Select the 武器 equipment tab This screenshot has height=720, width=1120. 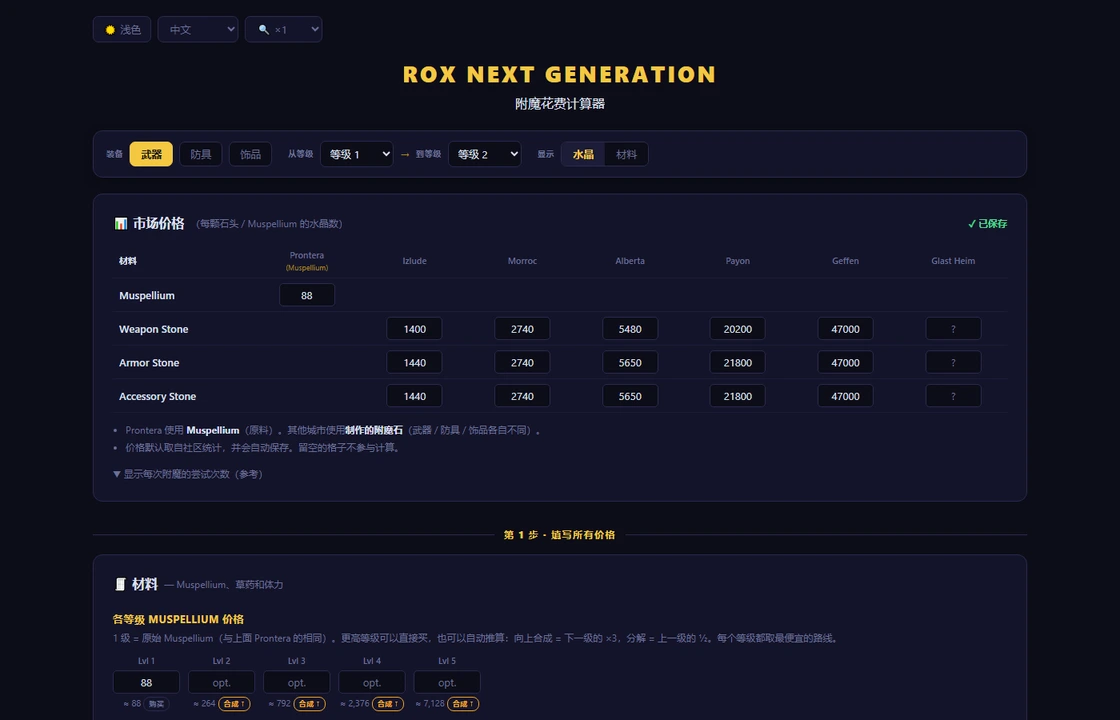[x=151, y=154]
